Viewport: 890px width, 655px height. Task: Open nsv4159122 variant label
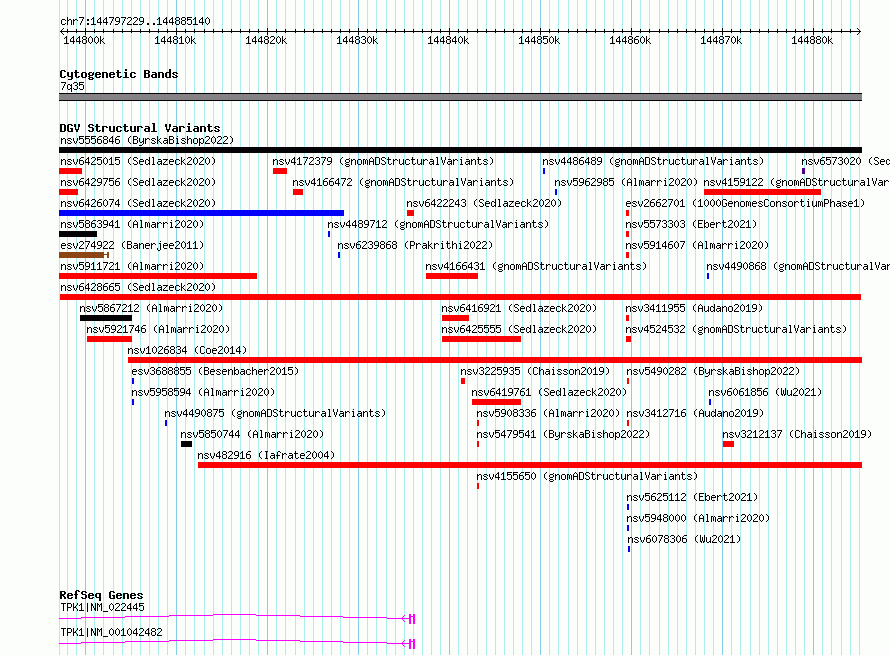tap(796, 182)
